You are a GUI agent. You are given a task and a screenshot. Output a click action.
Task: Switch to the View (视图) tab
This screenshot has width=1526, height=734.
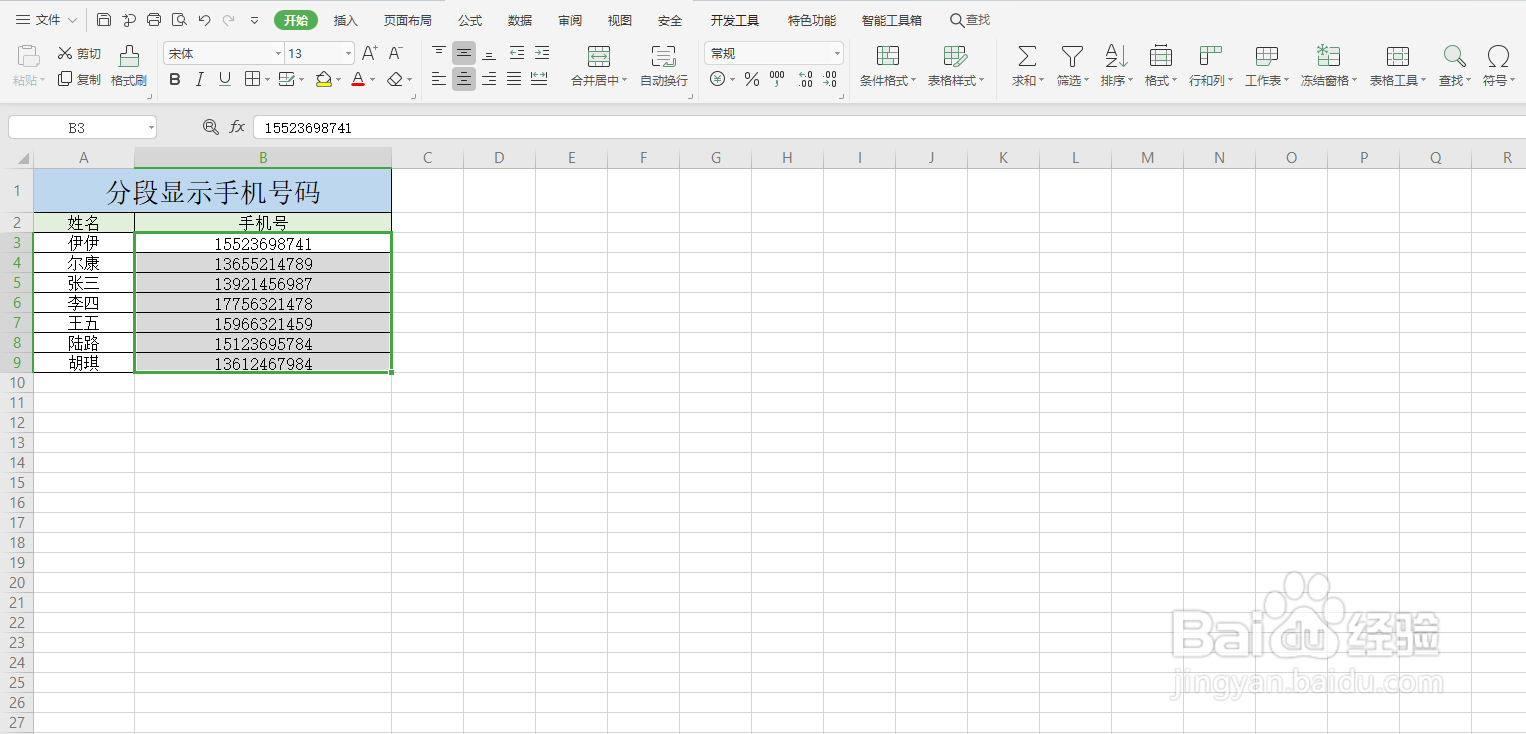pyautogui.click(x=620, y=20)
